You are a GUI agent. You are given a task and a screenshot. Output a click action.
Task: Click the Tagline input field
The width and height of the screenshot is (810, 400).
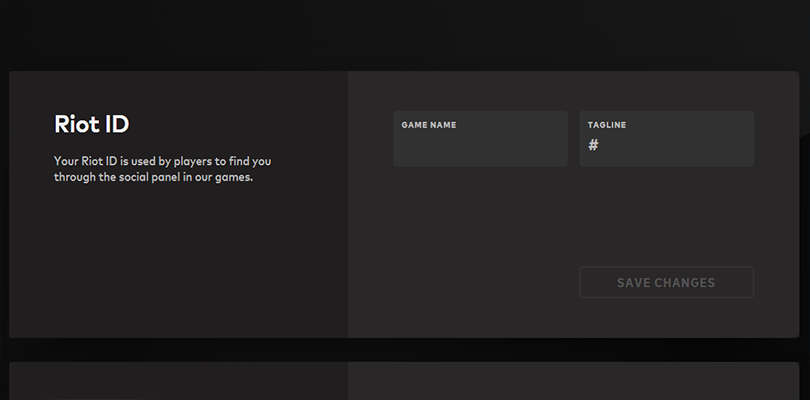(x=666, y=139)
